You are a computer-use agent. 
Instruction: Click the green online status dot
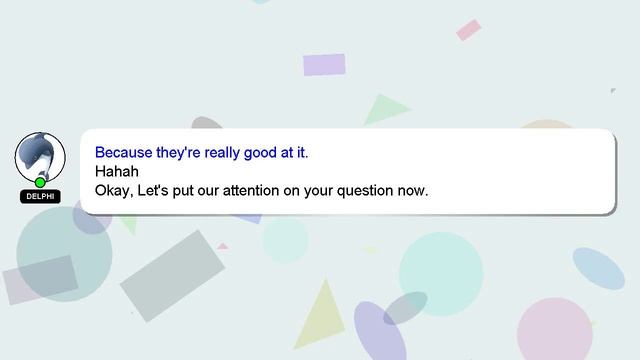click(x=40, y=182)
